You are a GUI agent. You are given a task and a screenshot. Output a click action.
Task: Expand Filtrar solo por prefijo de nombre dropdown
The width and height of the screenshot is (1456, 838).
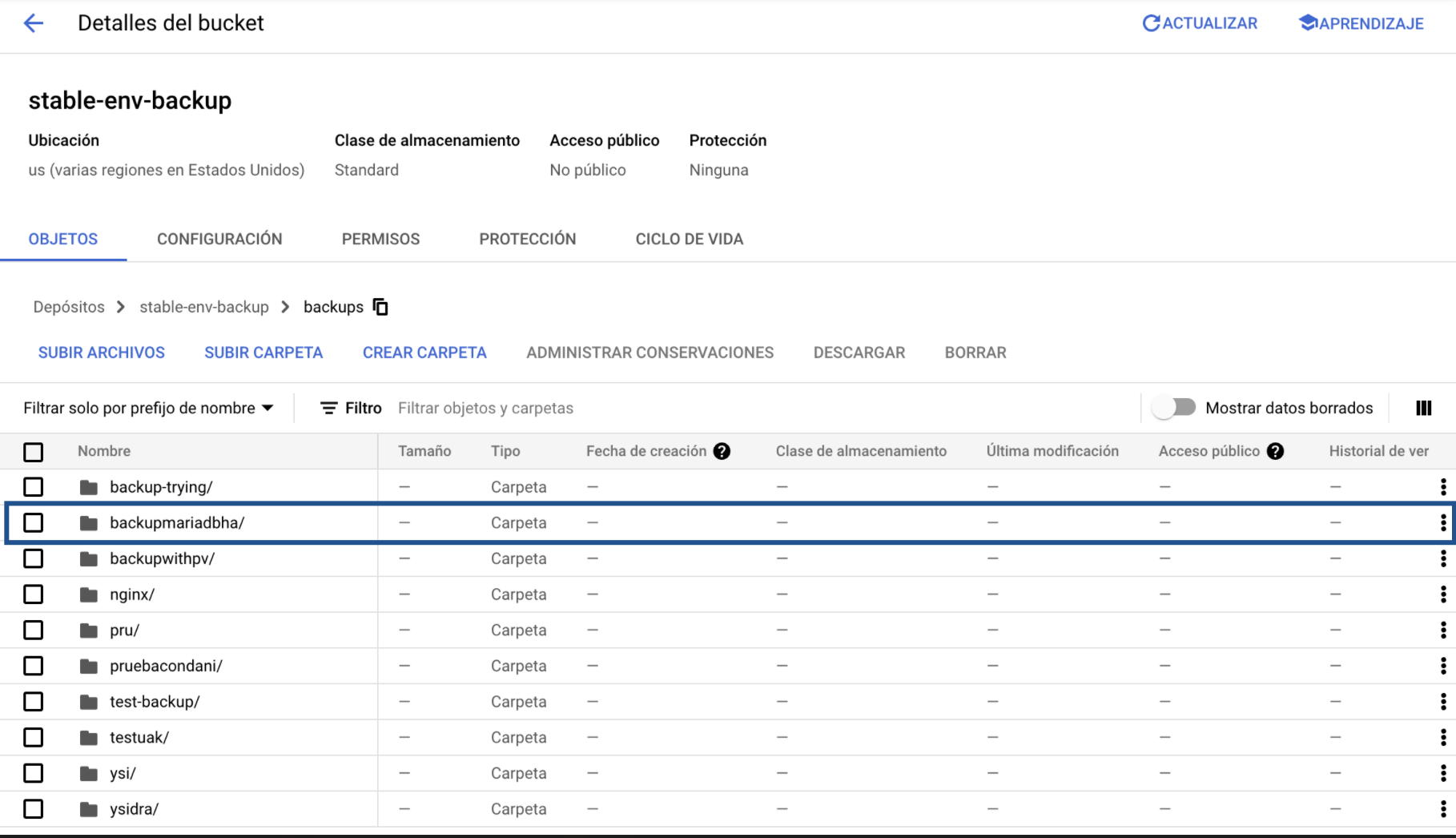(x=269, y=407)
